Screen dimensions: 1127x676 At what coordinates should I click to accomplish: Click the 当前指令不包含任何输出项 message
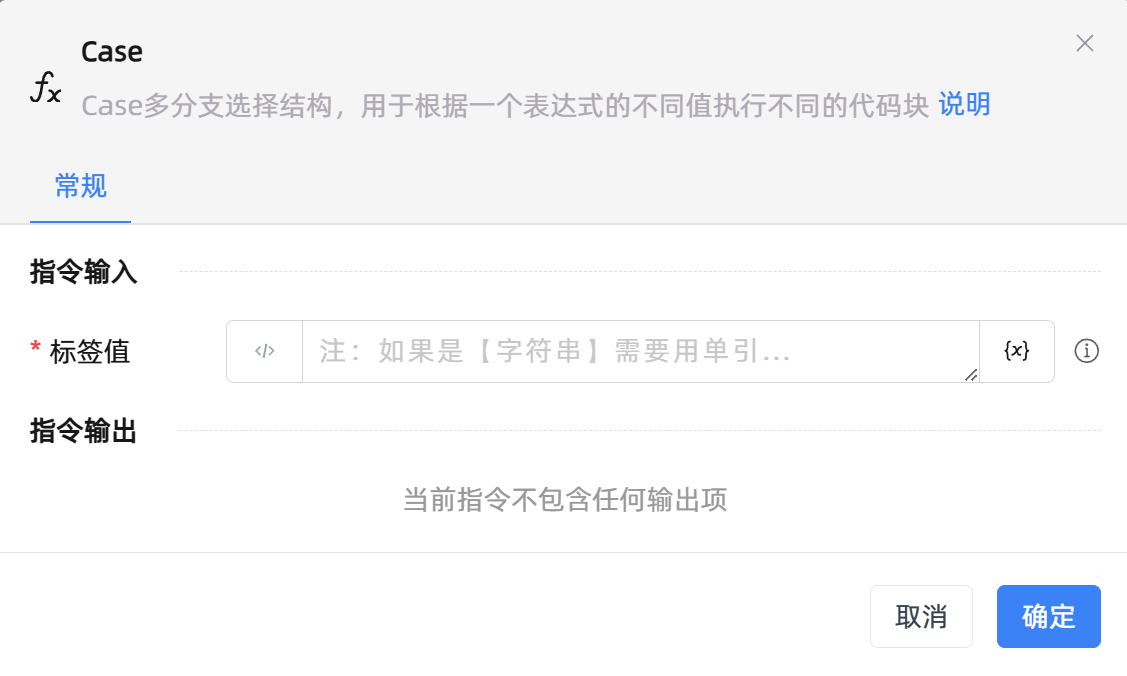[x=564, y=499]
